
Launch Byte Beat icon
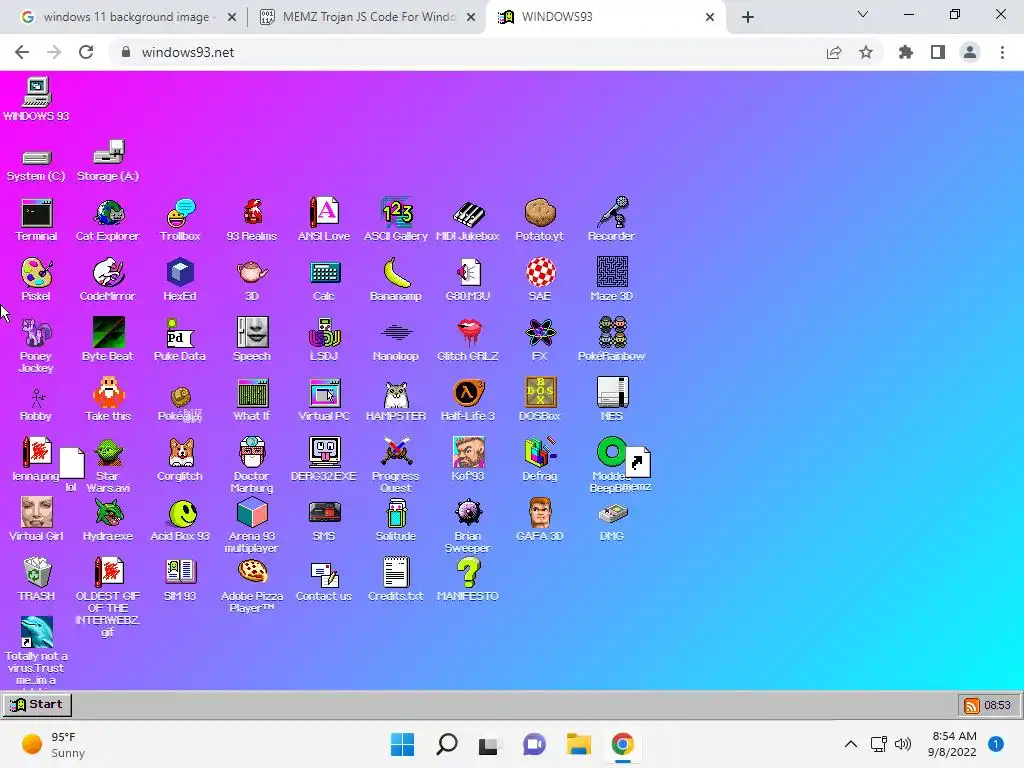tap(108, 340)
